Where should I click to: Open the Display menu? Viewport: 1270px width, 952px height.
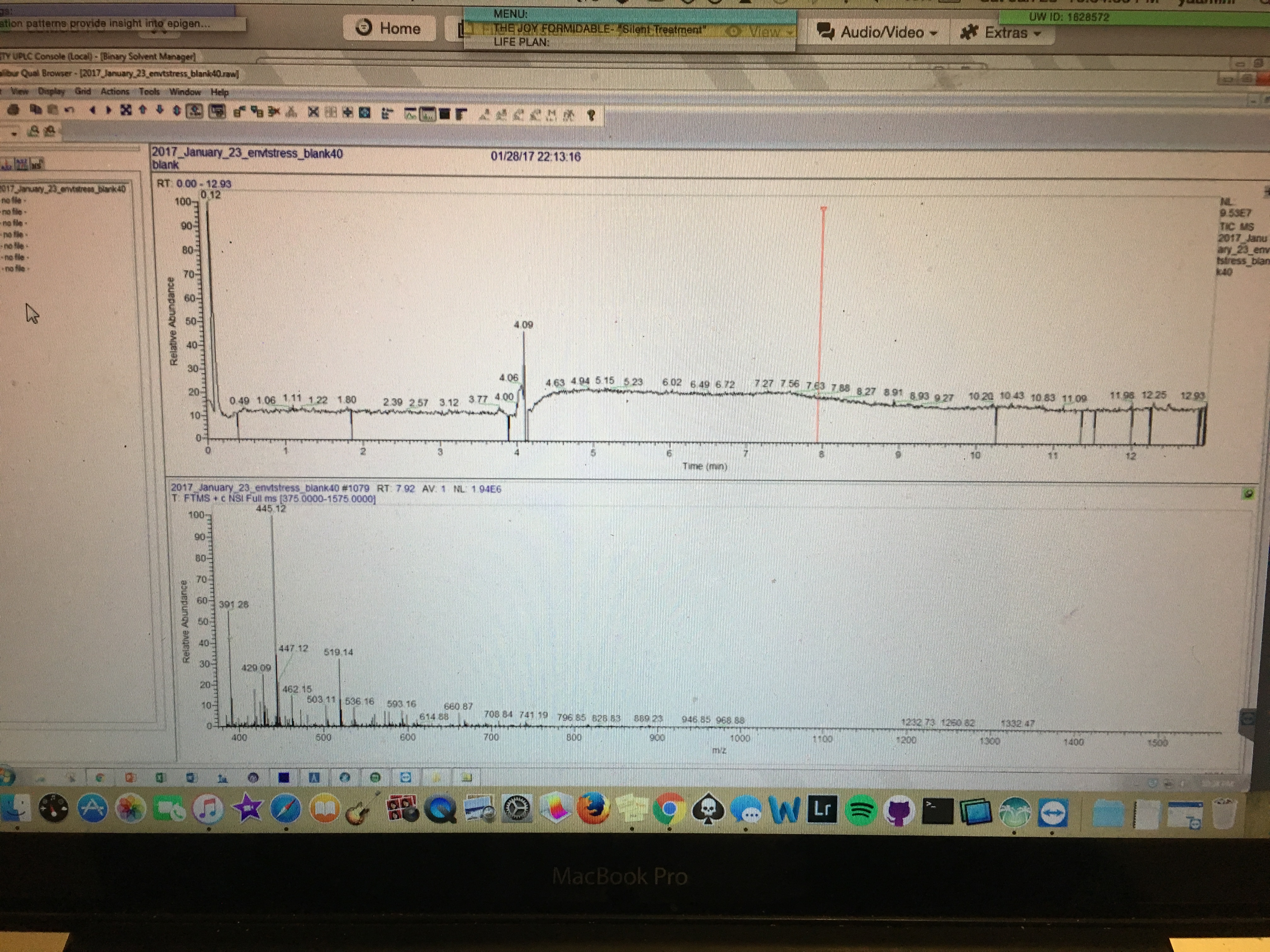(52, 91)
